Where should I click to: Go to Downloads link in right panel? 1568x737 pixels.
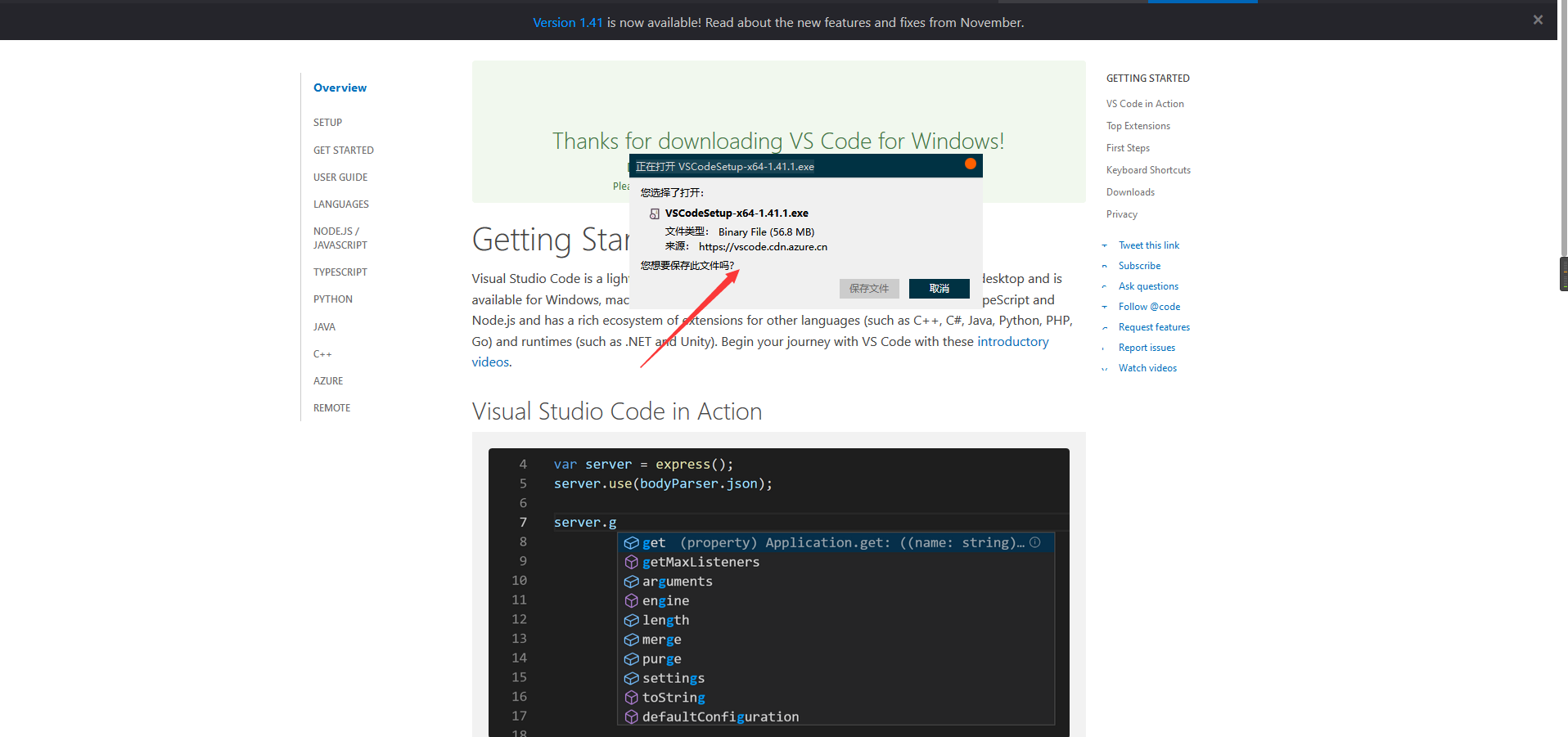[x=1130, y=192]
